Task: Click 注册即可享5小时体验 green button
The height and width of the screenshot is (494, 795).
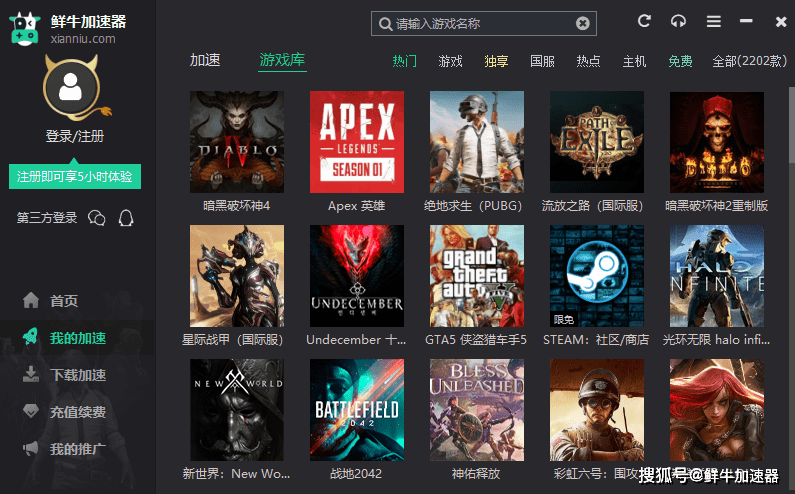Action: pyautogui.click(x=76, y=176)
